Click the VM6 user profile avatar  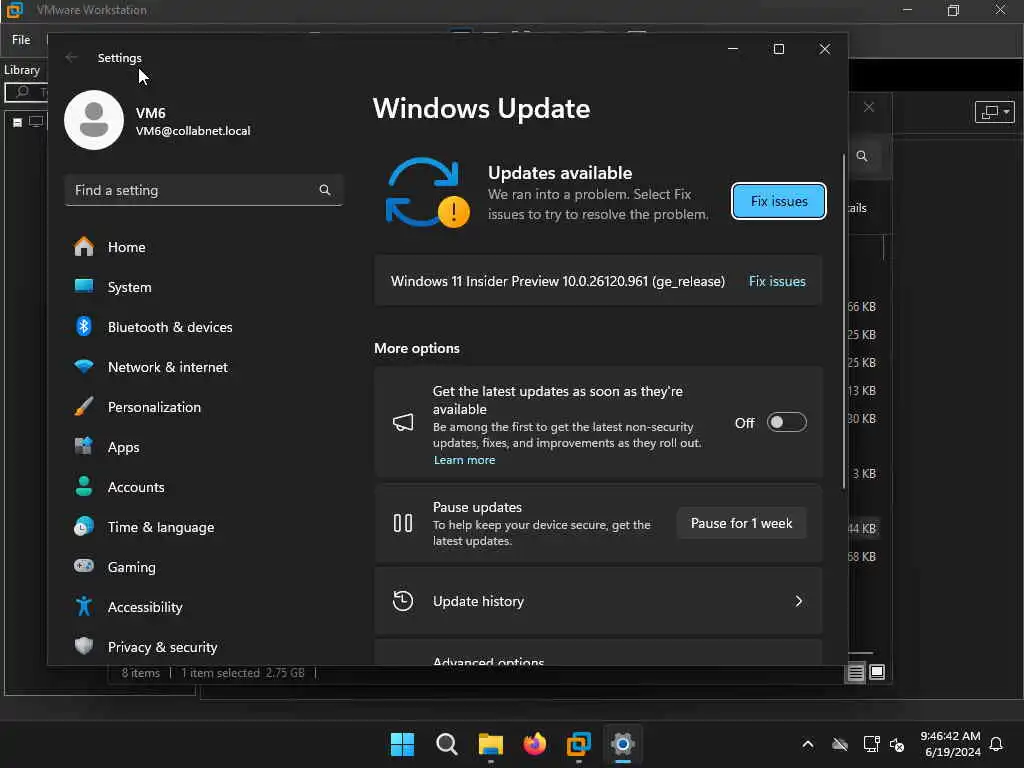(94, 120)
